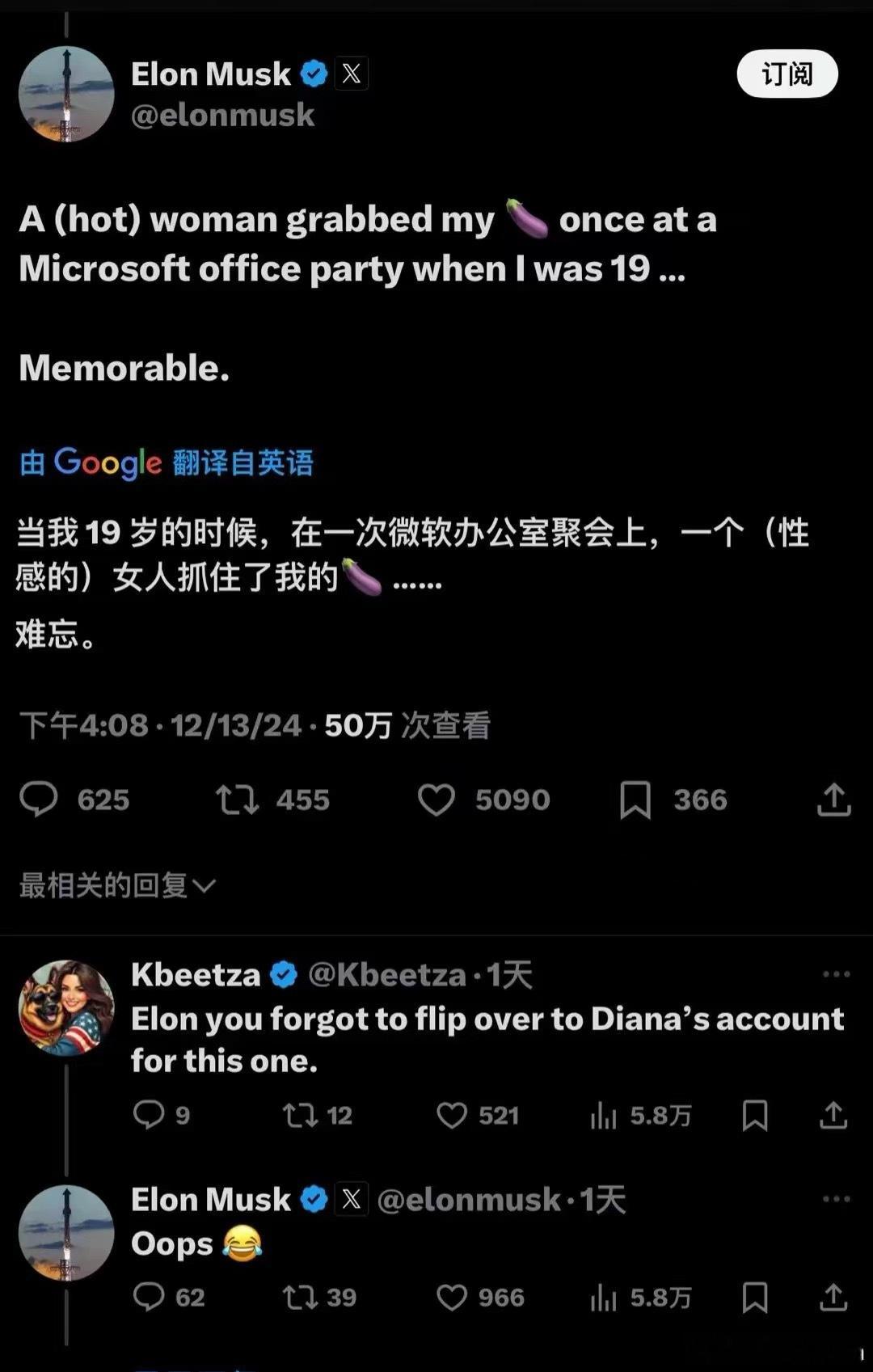Open the share icon on the main tweet
The image size is (873, 1372).
click(x=833, y=800)
